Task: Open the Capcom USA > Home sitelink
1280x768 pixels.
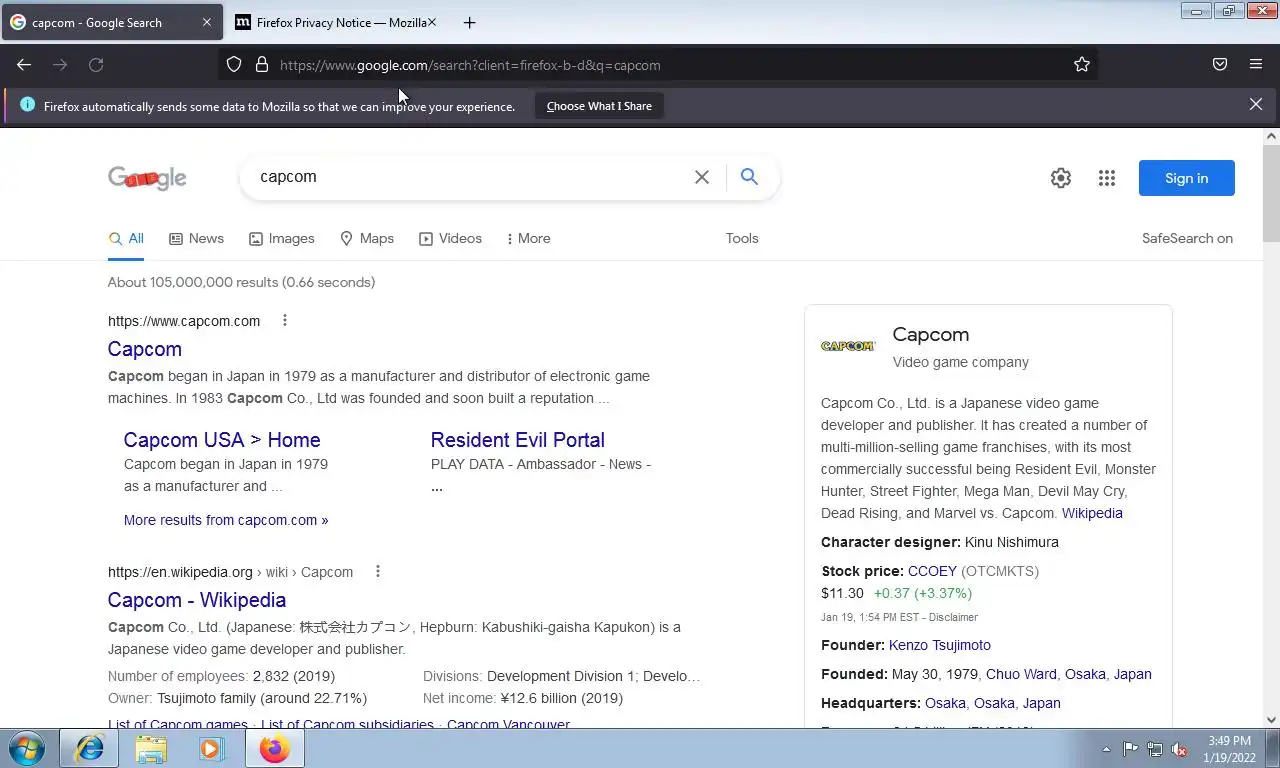Action: pos(222,440)
